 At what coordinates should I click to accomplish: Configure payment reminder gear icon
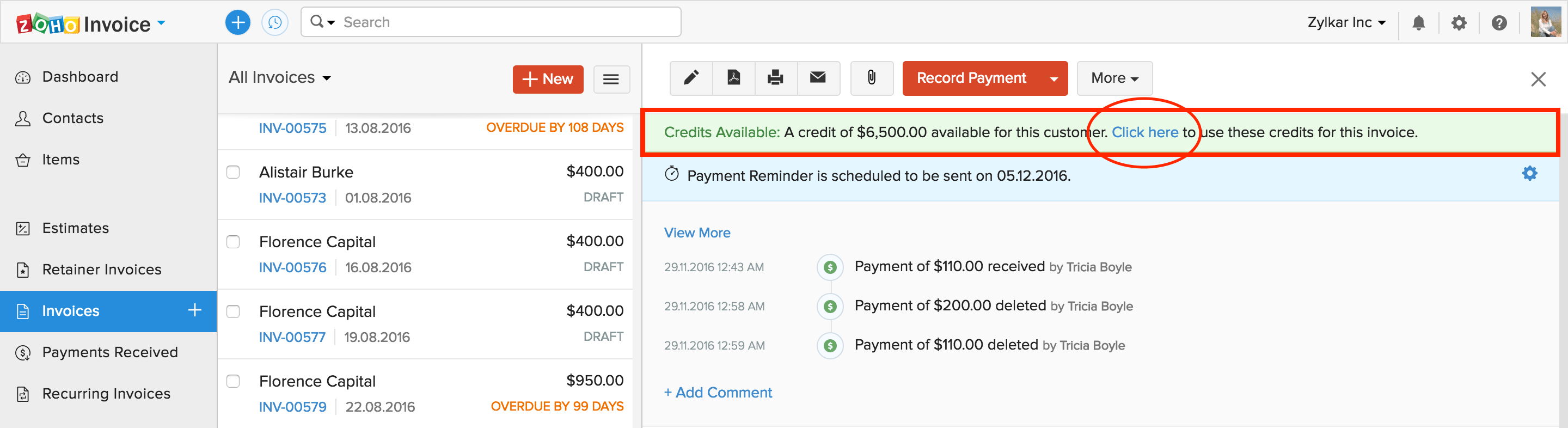coord(1529,174)
